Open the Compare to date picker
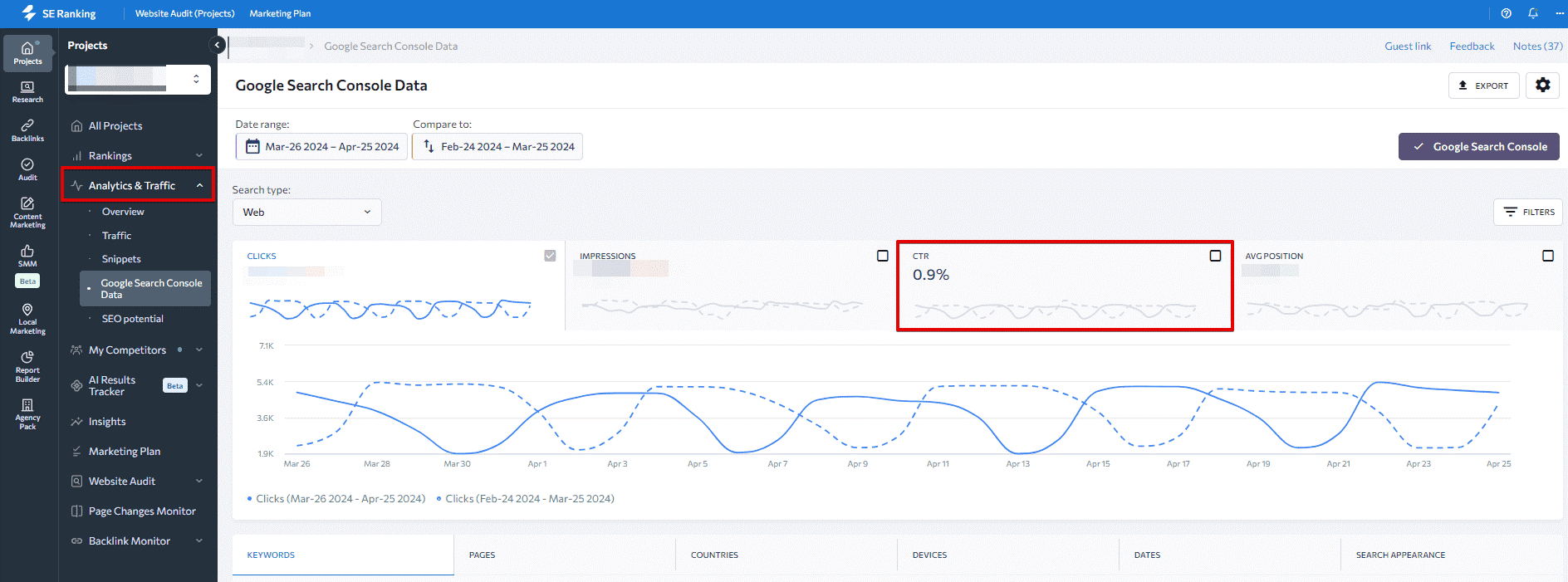Image resolution: width=1568 pixels, height=582 pixels. point(497,146)
